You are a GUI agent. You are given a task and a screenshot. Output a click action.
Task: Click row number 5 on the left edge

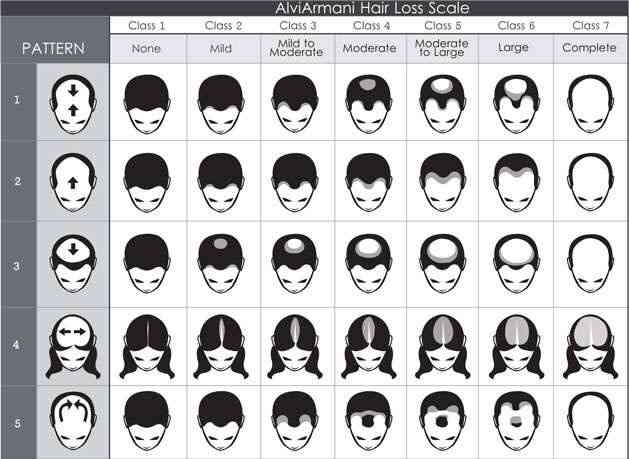coord(17,421)
